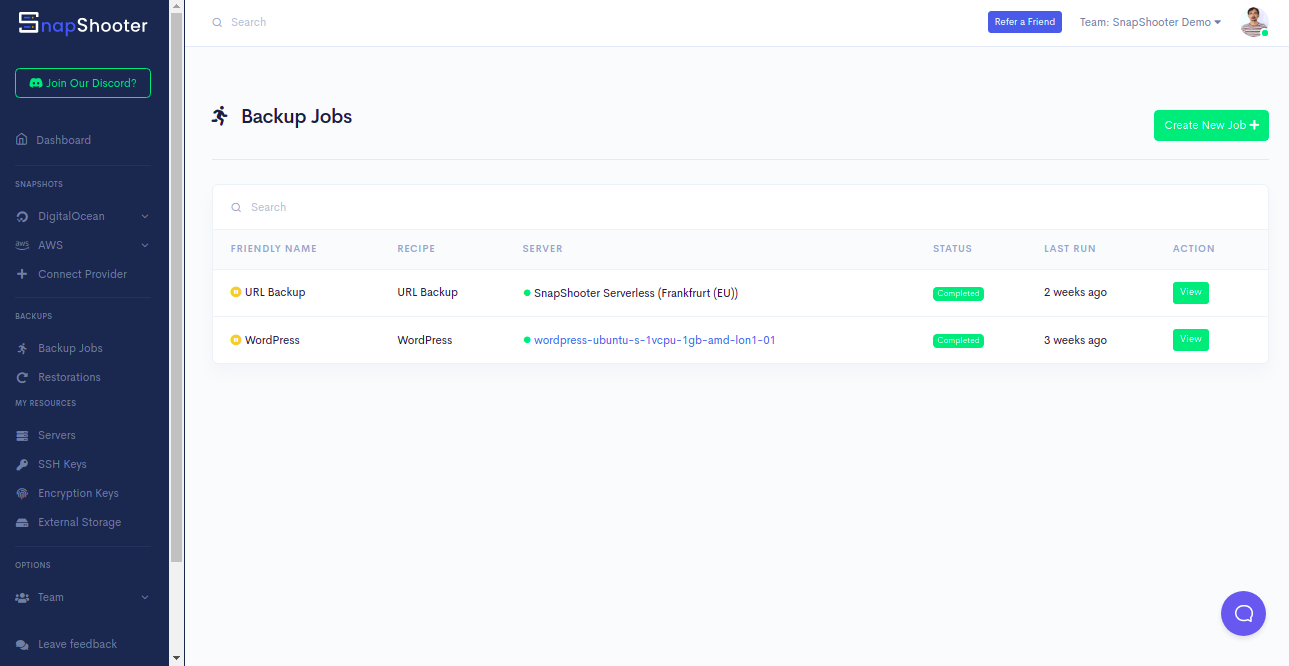
Task: View the URL Backup job
Action: 1191,292
